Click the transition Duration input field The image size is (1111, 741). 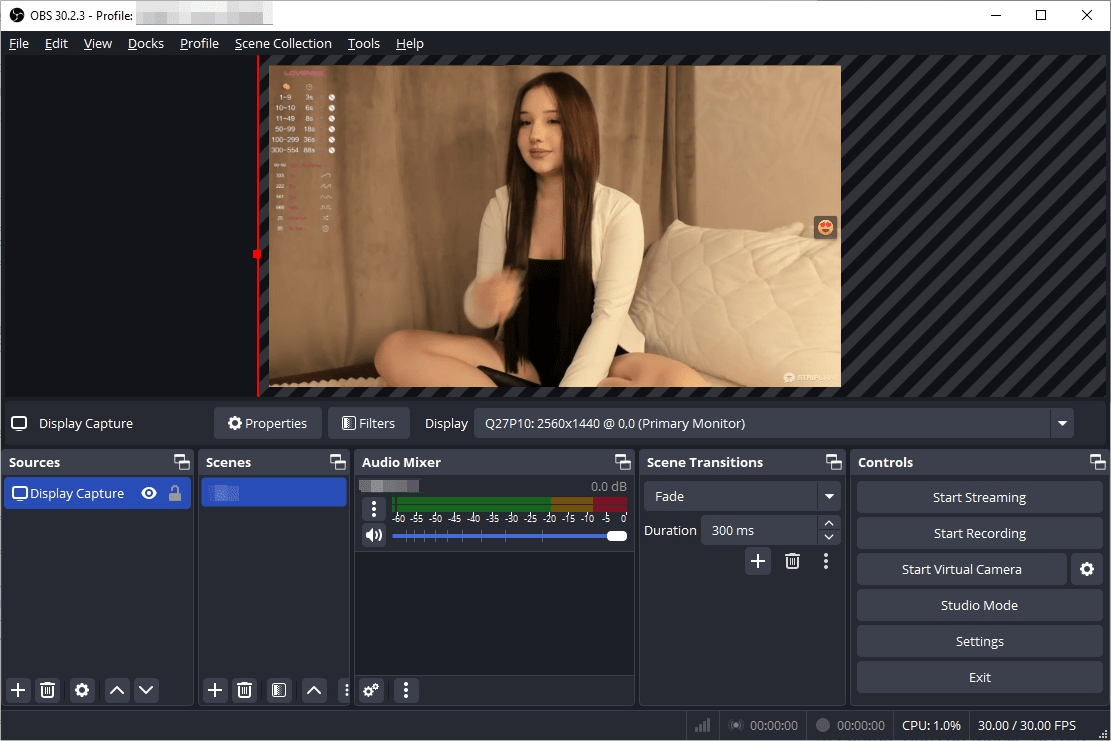(x=758, y=530)
